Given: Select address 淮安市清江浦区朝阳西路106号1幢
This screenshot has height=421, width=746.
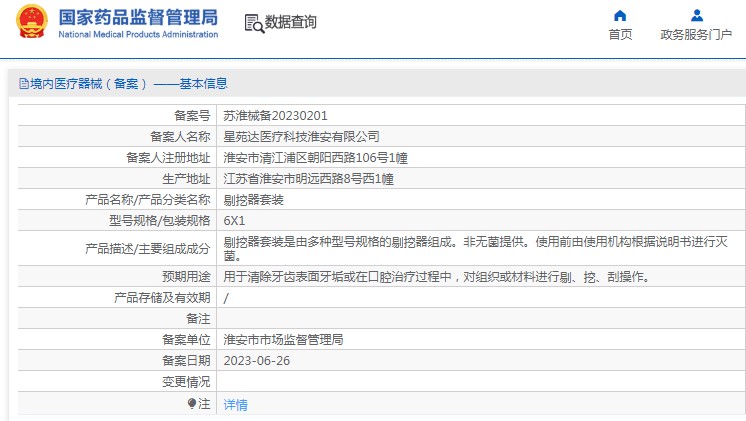Looking at the screenshot, I should (x=315, y=157).
